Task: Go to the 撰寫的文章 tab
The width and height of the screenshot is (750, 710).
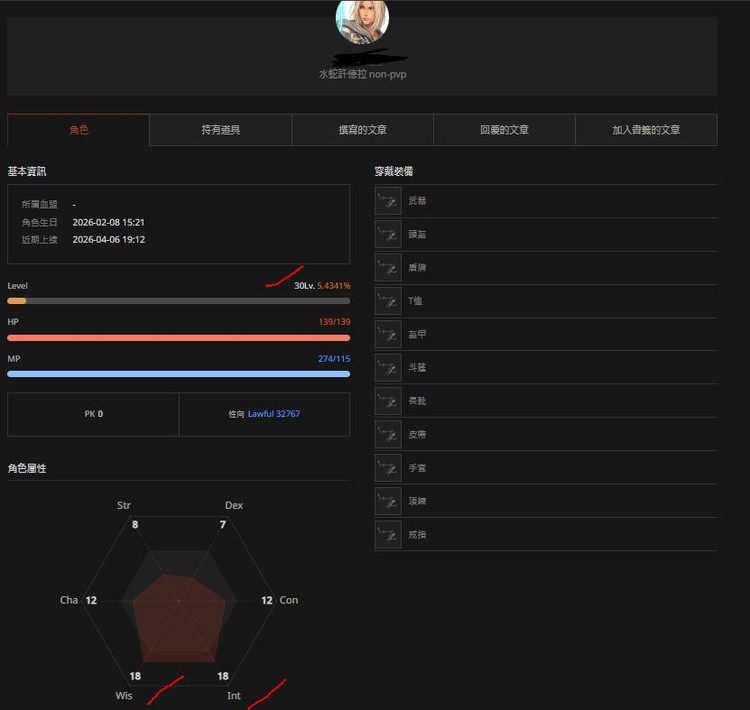Action: (362, 130)
